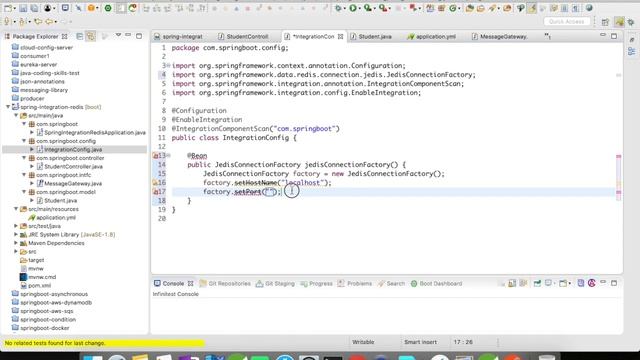
Task: Click the Open Type folder icon
Action: point(470,8)
